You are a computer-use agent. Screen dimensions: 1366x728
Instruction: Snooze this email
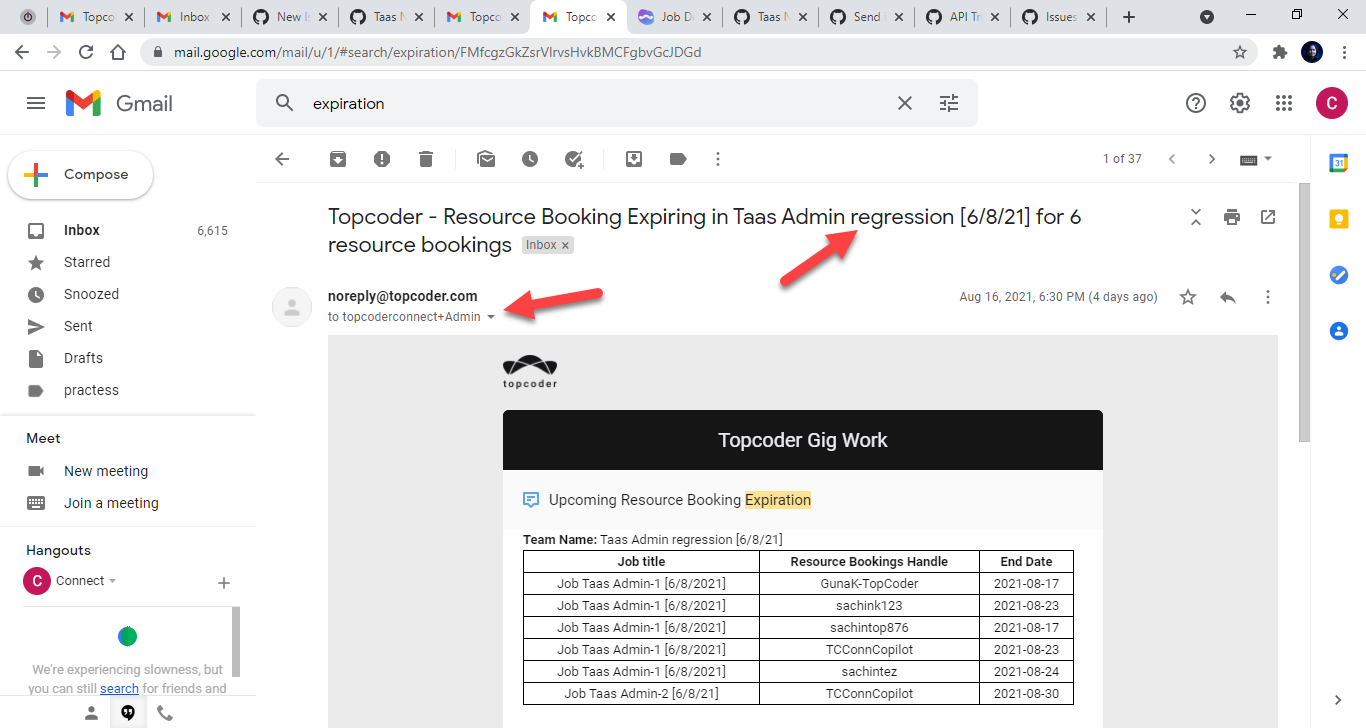pyautogui.click(x=530, y=159)
